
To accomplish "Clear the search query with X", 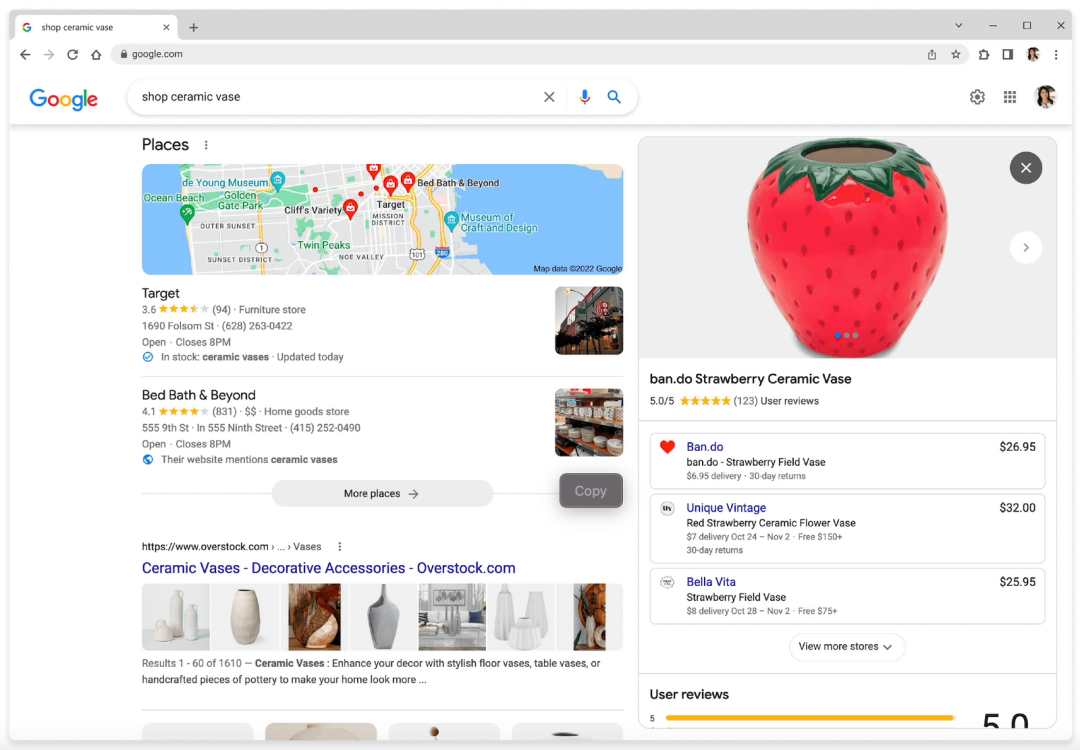I will click(549, 97).
